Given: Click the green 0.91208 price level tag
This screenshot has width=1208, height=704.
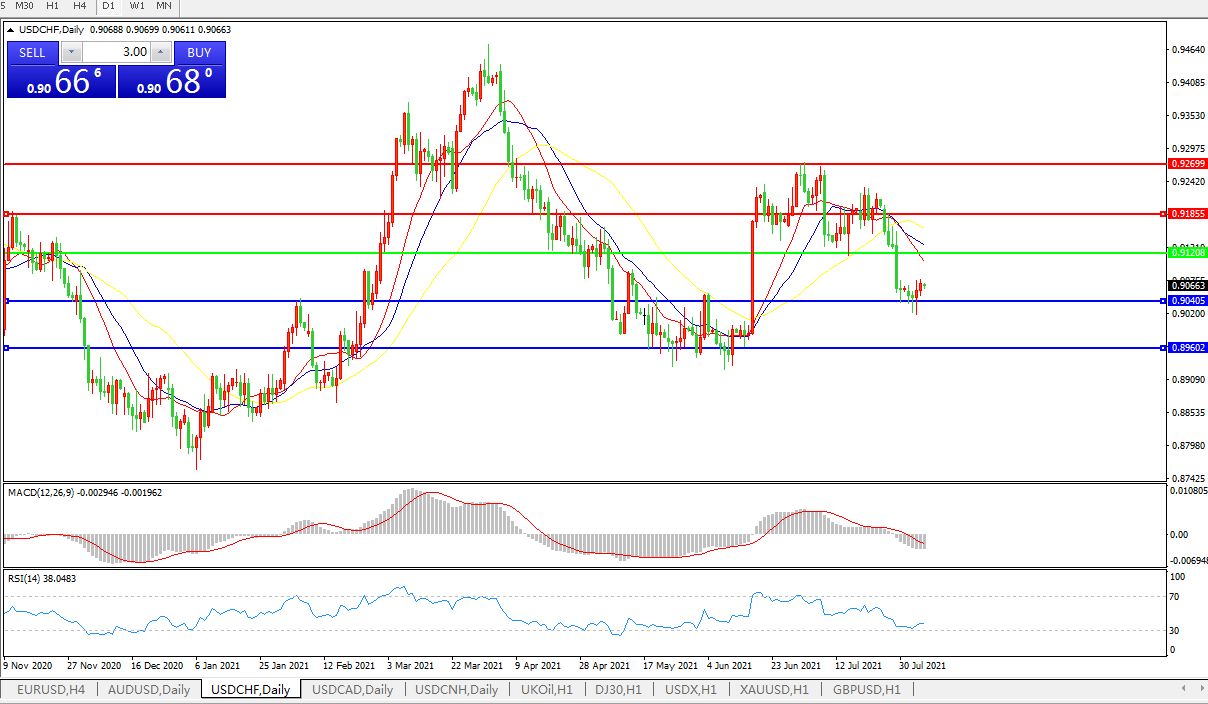Looking at the screenshot, I should [x=1188, y=253].
